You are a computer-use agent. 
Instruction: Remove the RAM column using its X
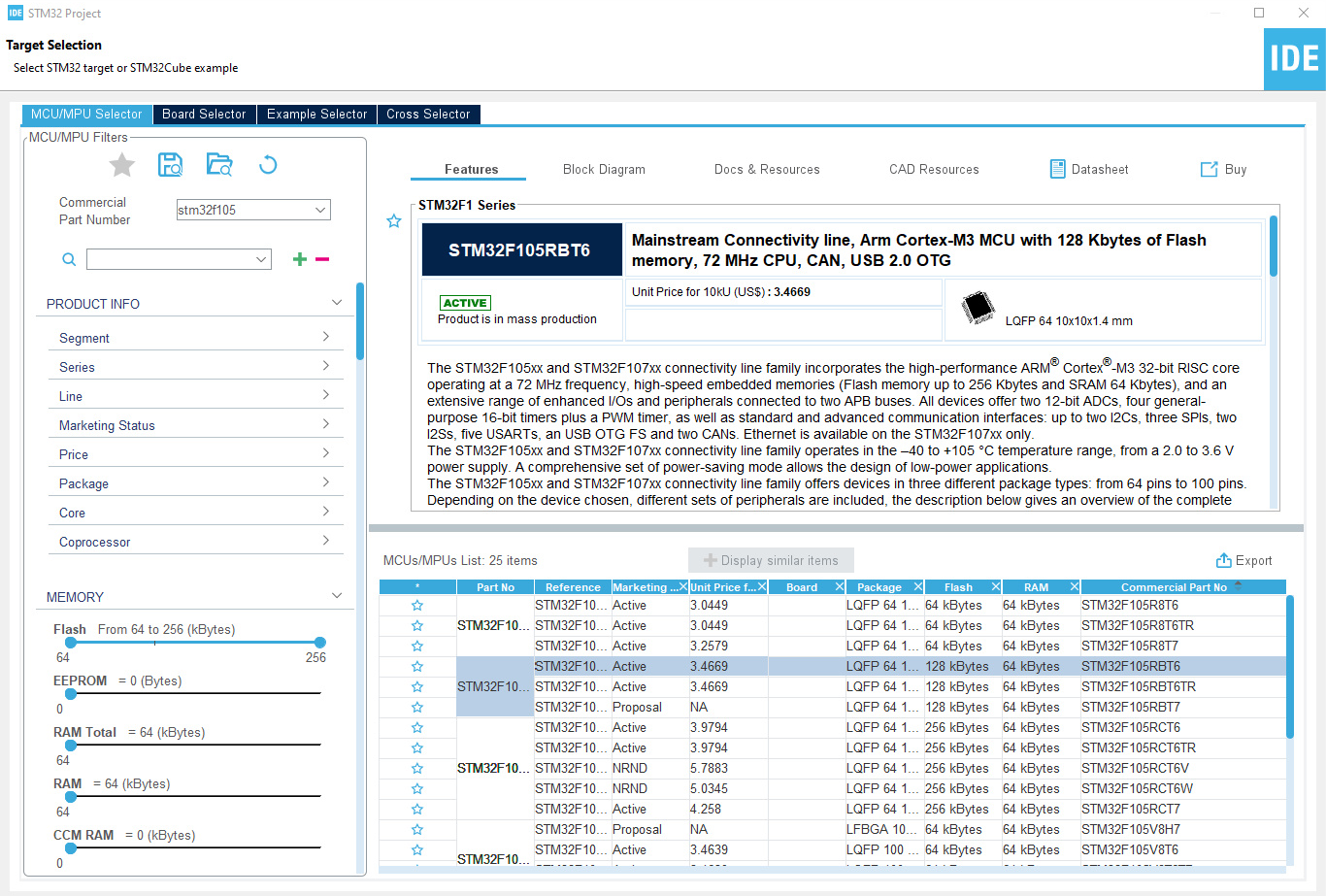[x=1075, y=587]
